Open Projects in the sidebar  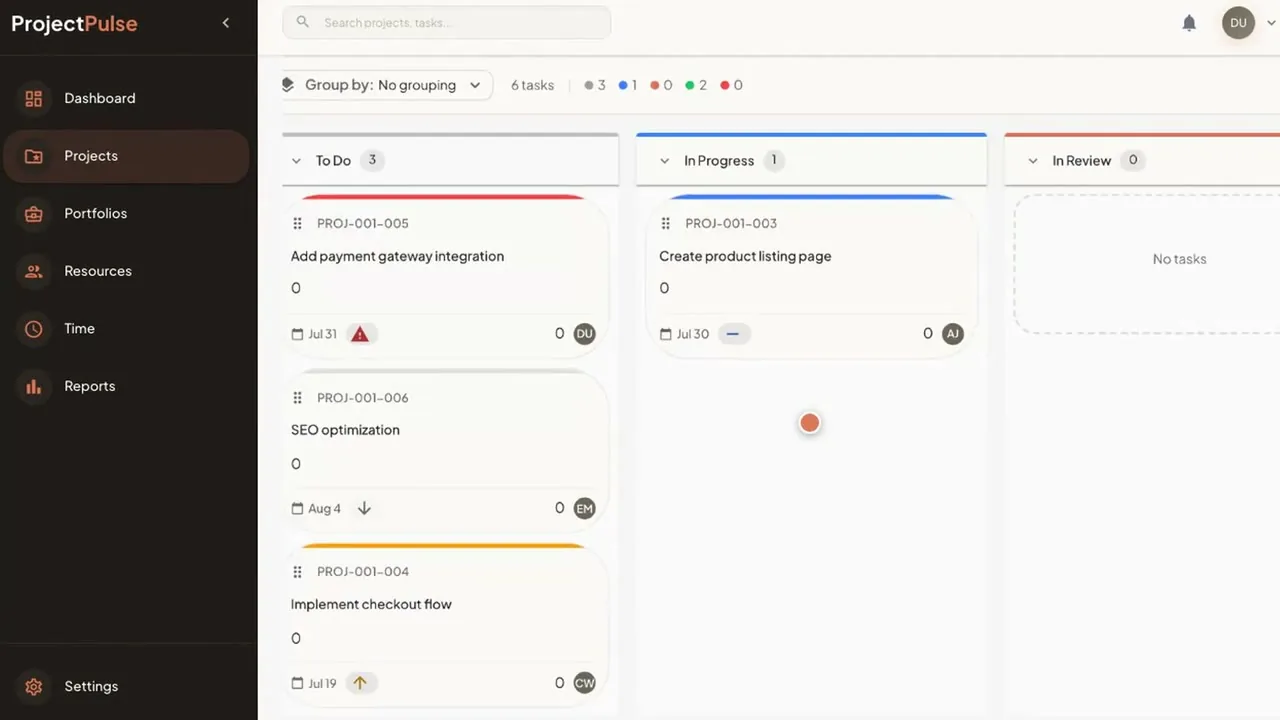(x=125, y=156)
